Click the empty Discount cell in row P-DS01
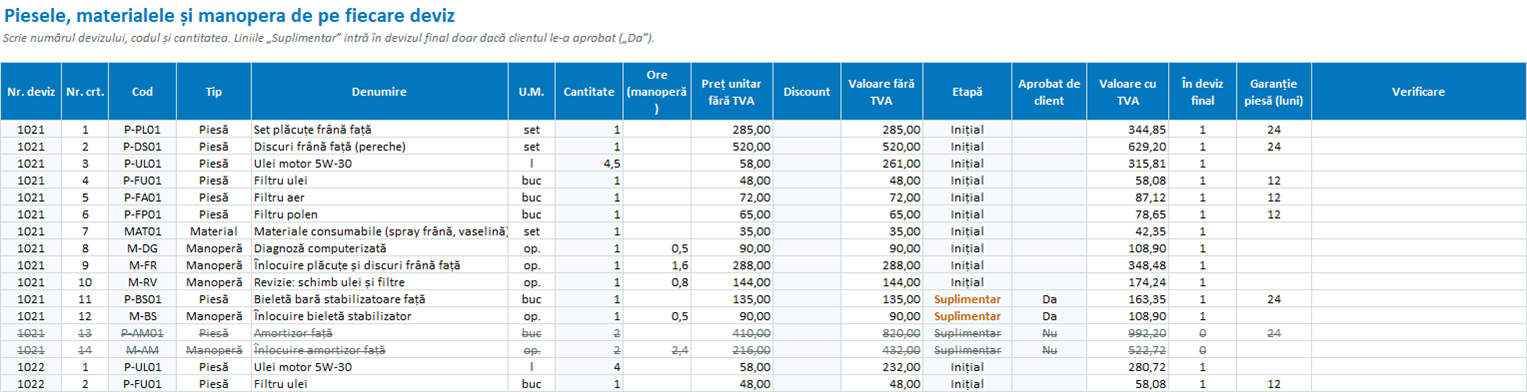 click(x=807, y=147)
